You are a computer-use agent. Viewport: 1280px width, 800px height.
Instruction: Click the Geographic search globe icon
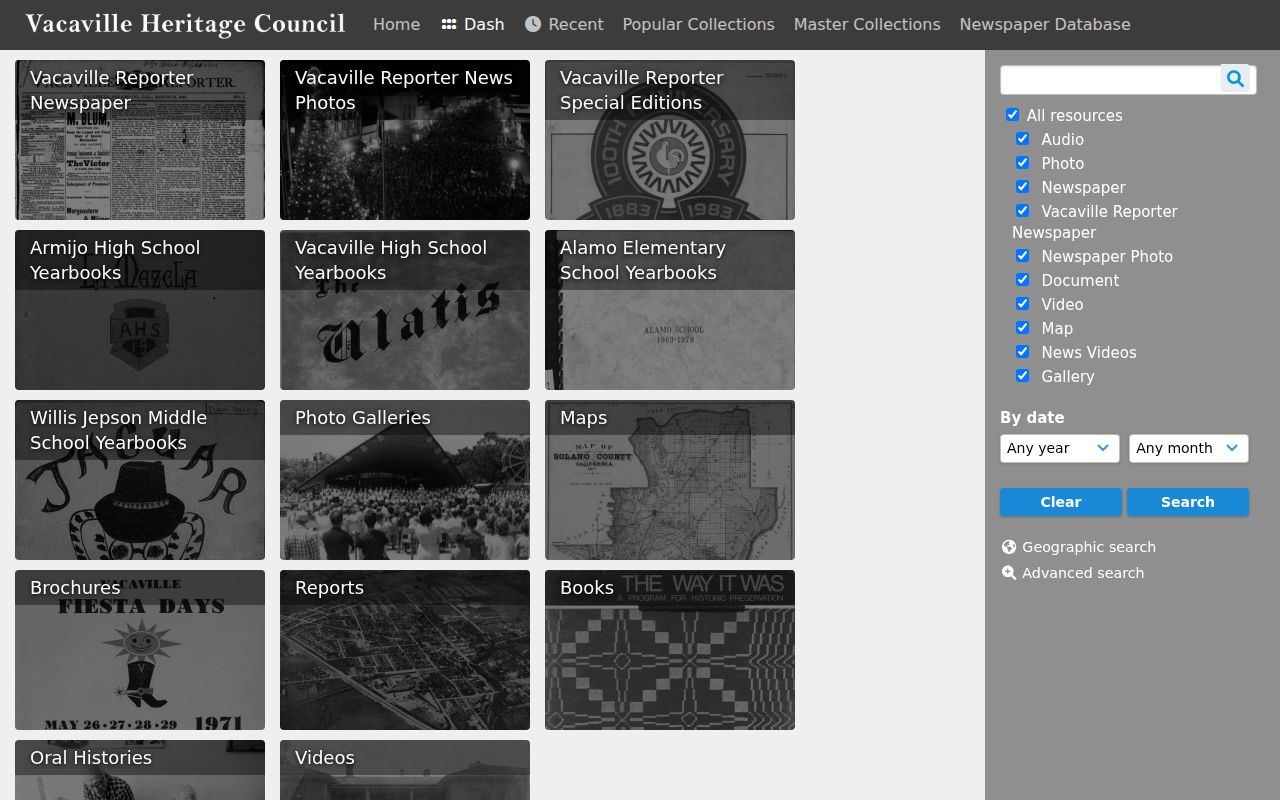[x=1009, y=547]
